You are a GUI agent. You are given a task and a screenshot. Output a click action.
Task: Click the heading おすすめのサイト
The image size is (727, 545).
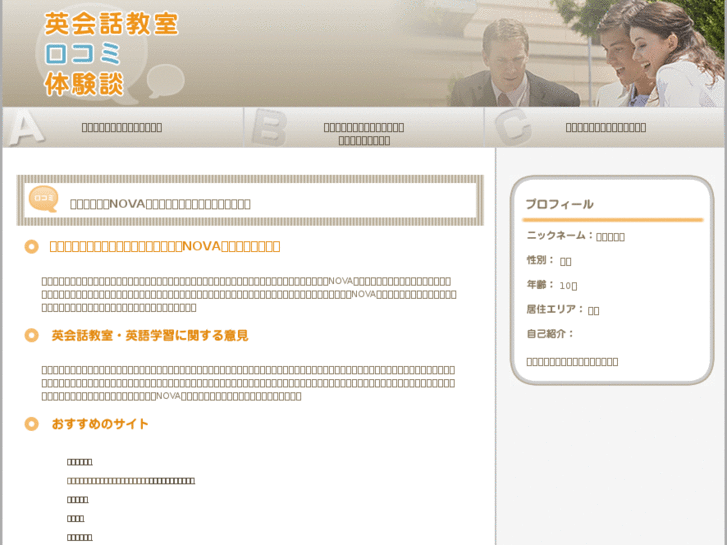pos(100,424)
